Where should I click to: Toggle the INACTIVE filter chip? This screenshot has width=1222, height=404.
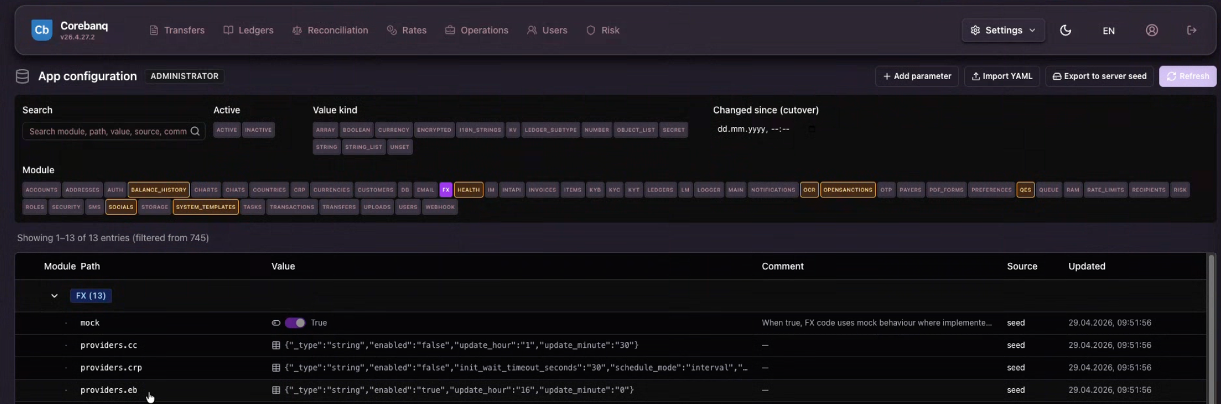259,130
